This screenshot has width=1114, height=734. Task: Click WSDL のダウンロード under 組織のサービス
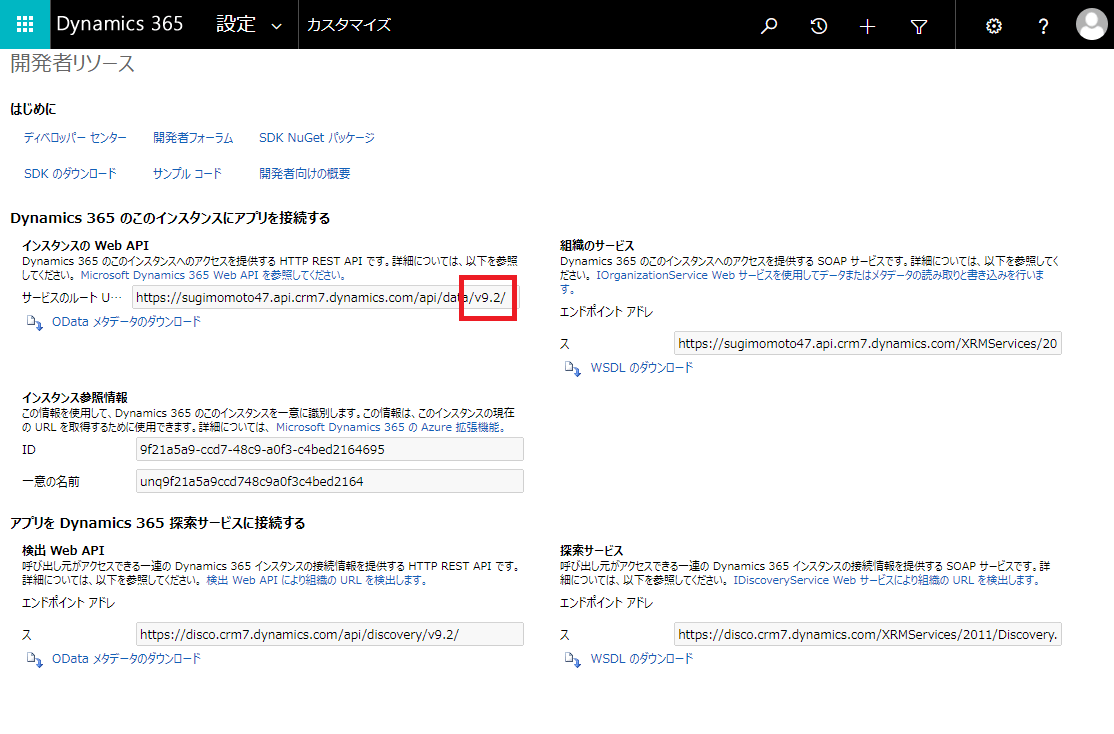pyautogui.click(x=642, y=368)
